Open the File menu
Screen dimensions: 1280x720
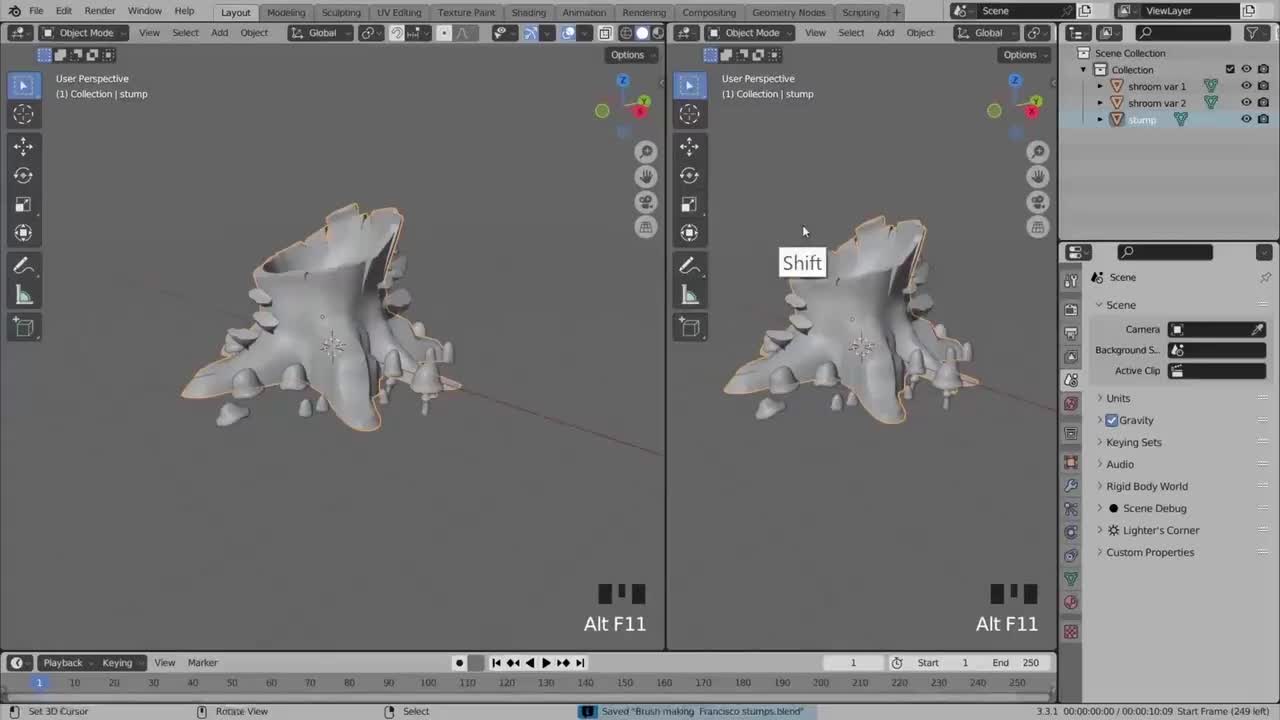[36, 11]
